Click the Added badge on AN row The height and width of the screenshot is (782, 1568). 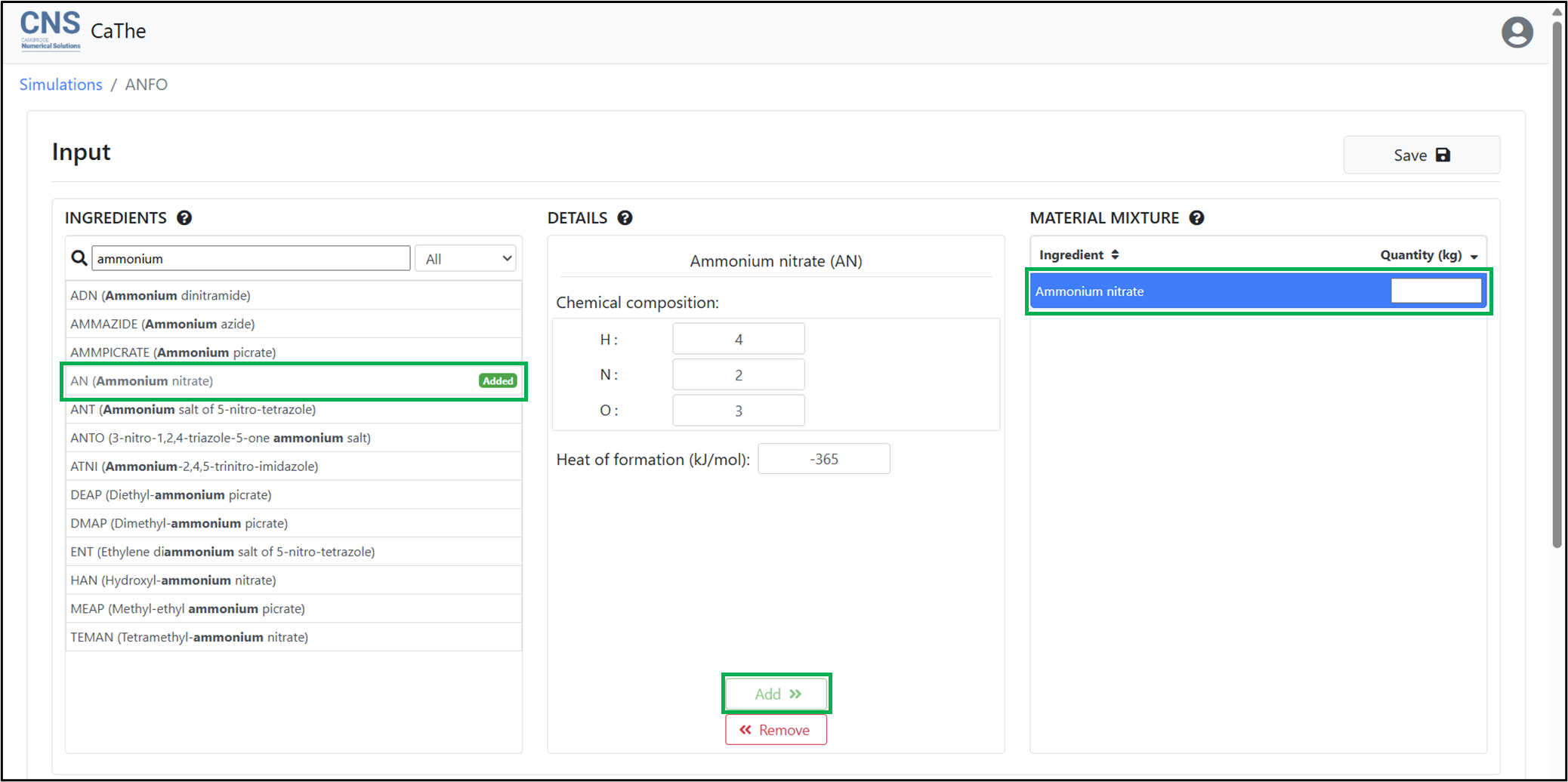pos(498,381)
